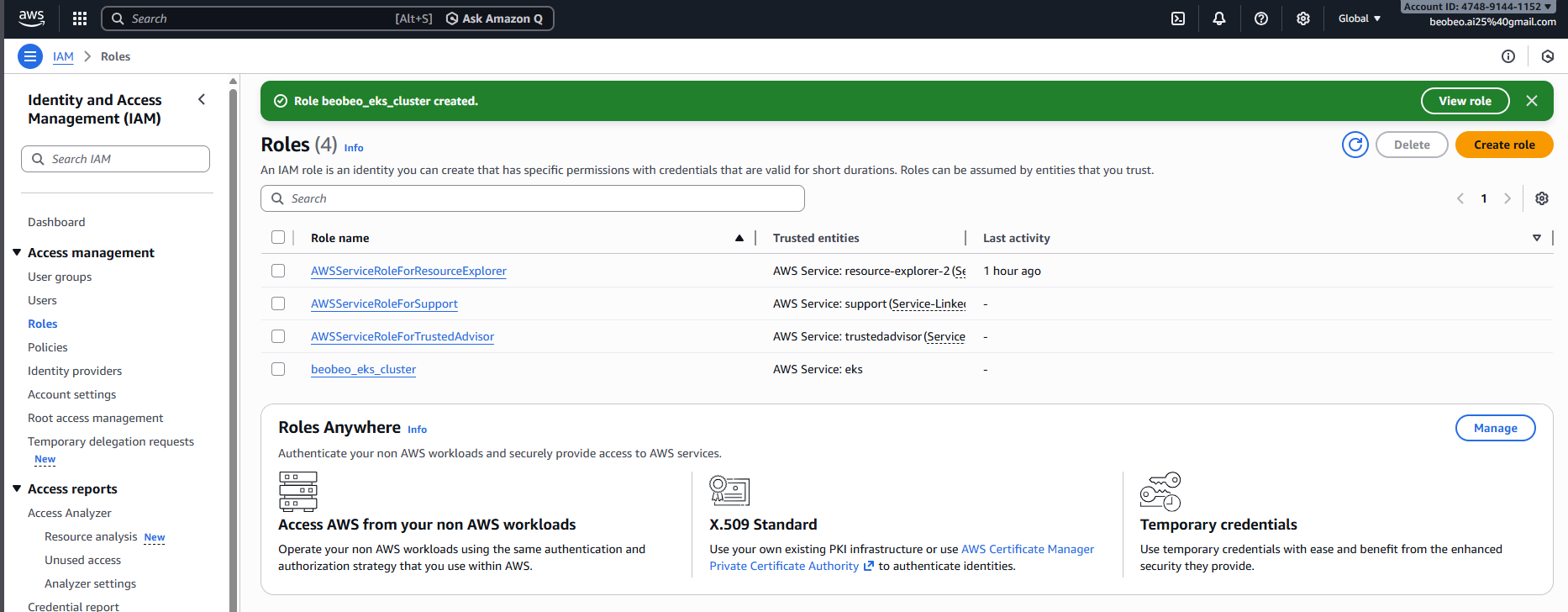Open the AWS services grid menu
Screen dimensions: 1568x612
(x=80, y=18)
